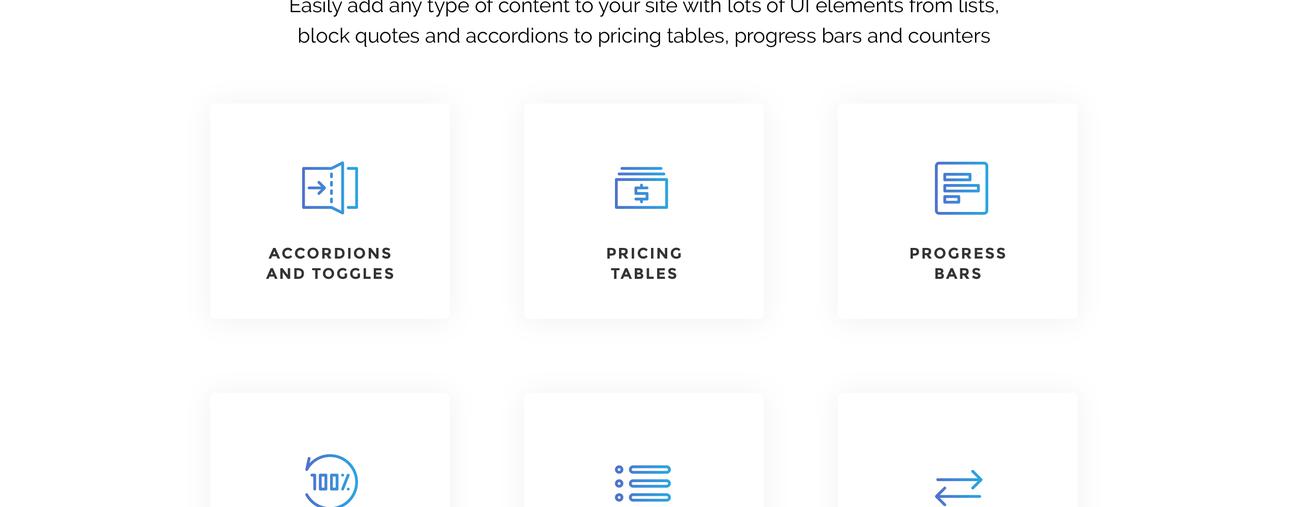This screenshot has height=507, width=1300.
Task: Click "progress bars" in the intro paragraph
Action: 797,37
